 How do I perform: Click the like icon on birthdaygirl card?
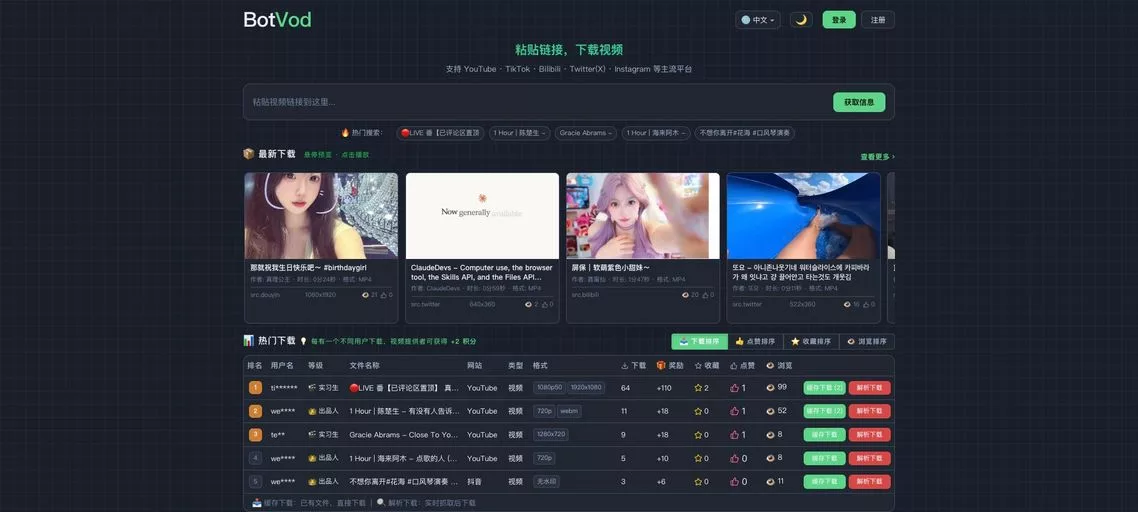383,295
